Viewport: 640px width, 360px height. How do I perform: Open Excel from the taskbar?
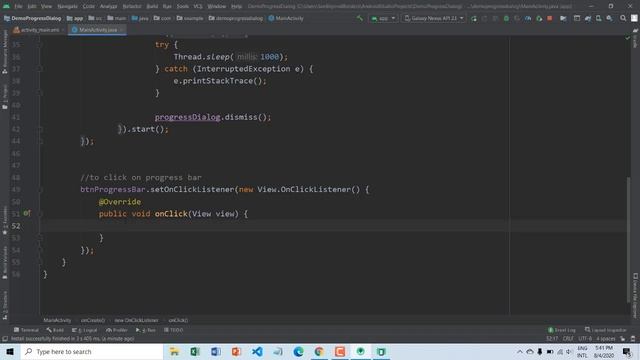pos(195,351)
